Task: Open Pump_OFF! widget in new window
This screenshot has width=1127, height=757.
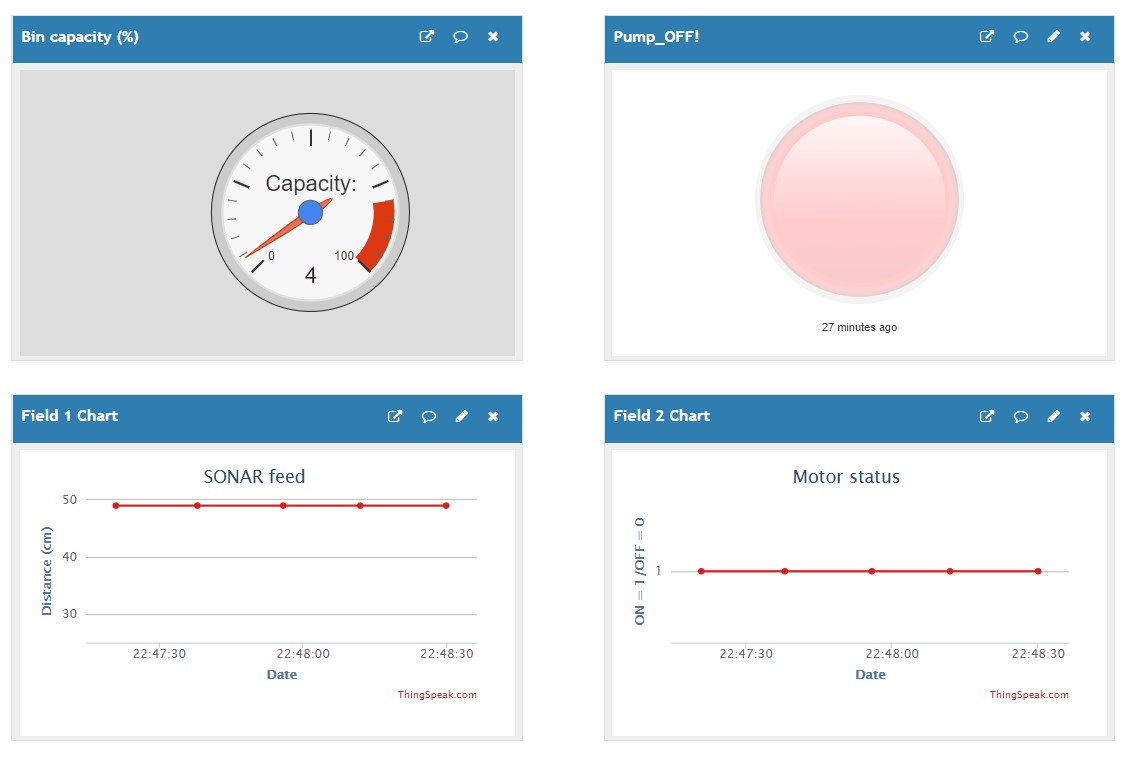Action: 987,37
